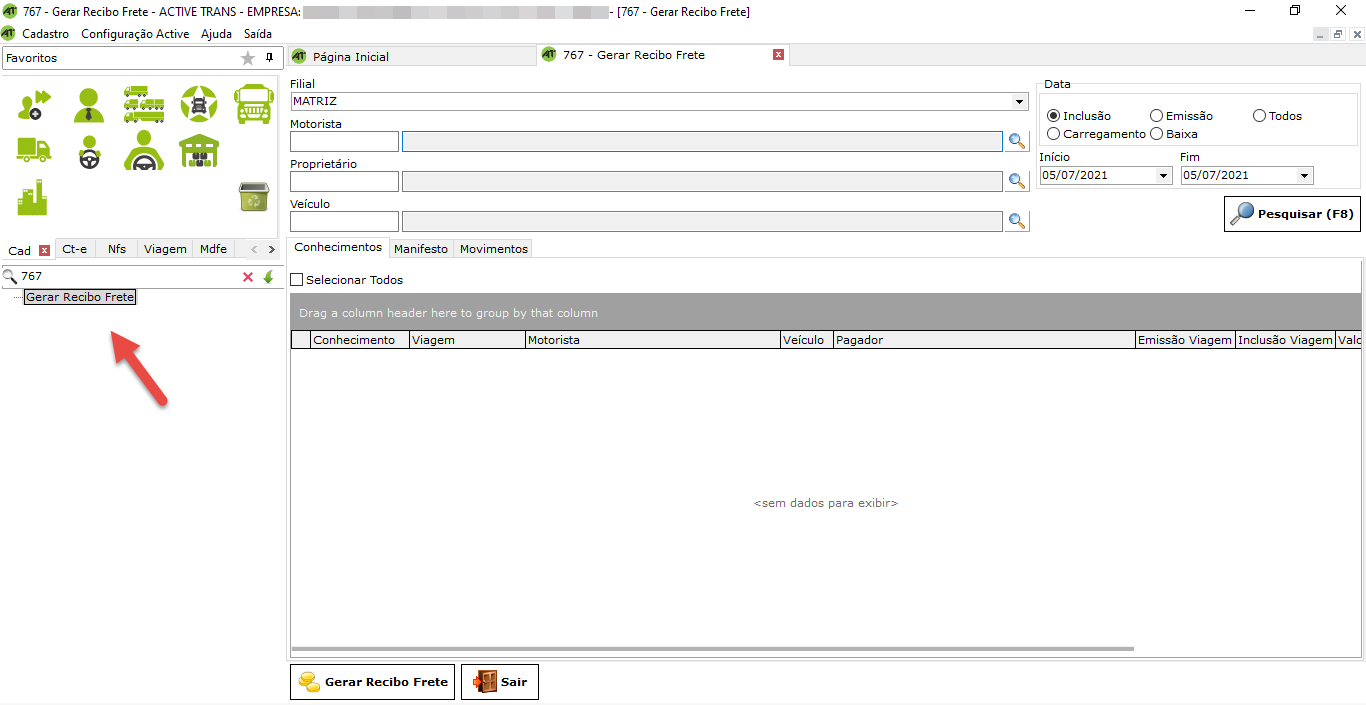Open the factory building favorite icon
This screenshot has width=1366, height=705.
32,197
